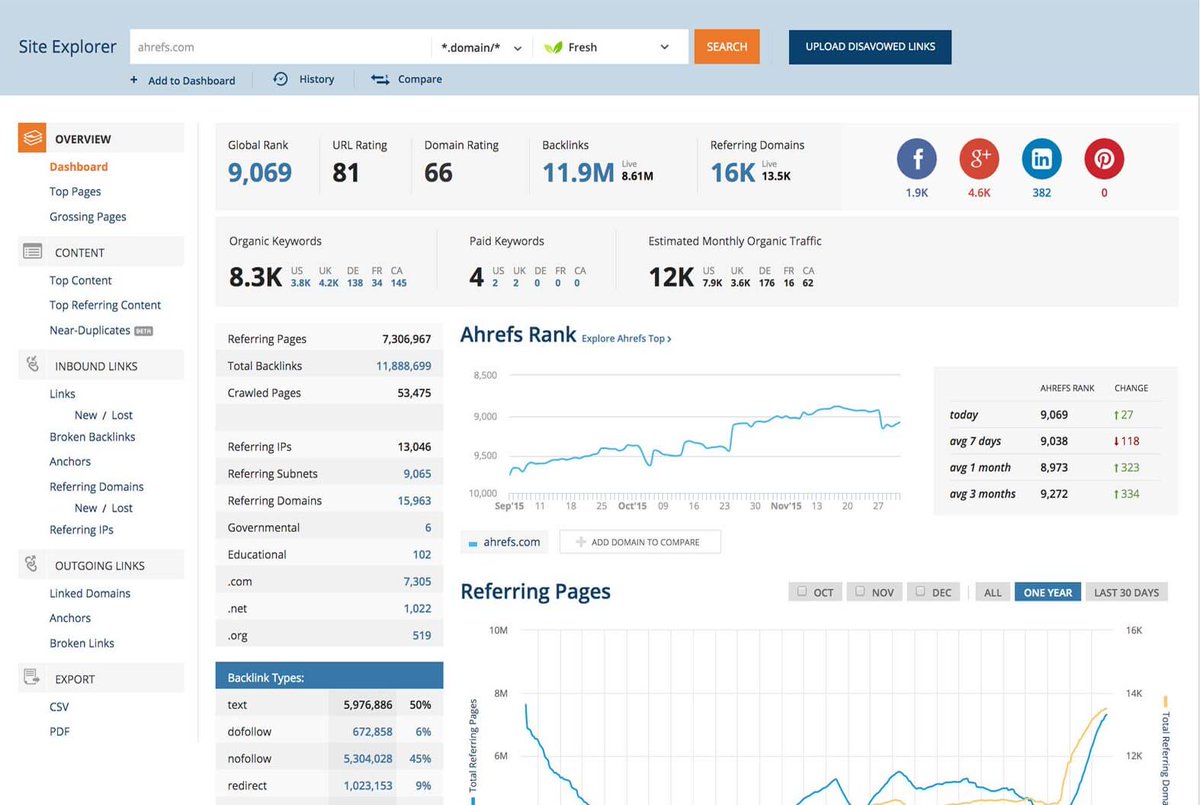Click the Add to Dashboard link
This screenshot has width=1200, height=805.
[191, 80]
